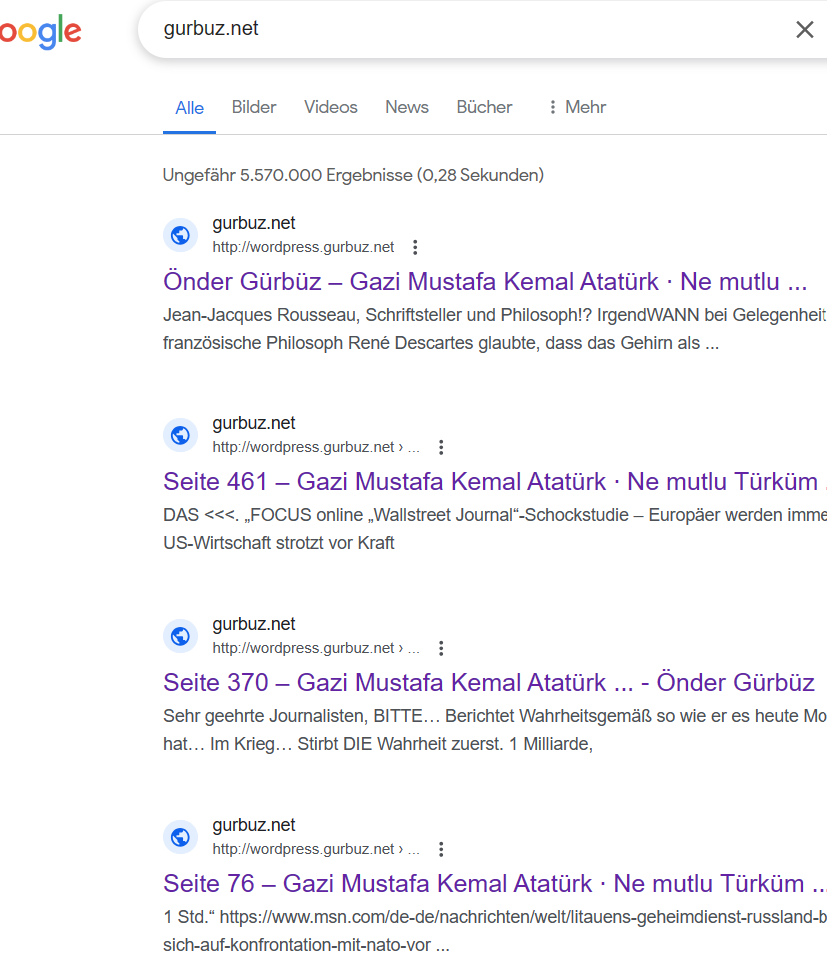
Task: Open the Seite 461 result link
Action: 495,481
